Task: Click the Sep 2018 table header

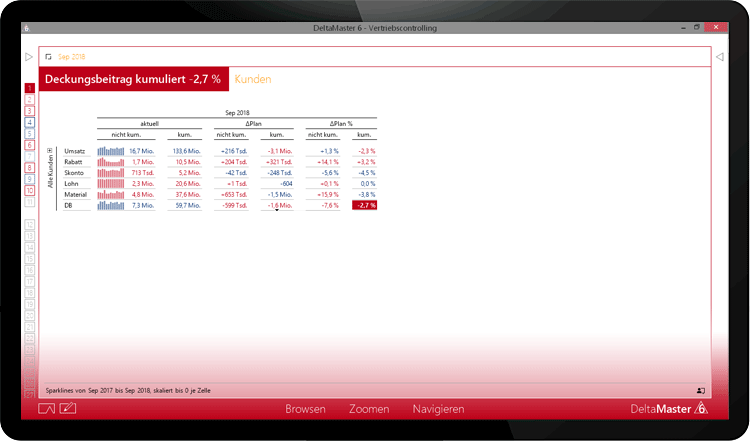Action: tap(237, 113)
